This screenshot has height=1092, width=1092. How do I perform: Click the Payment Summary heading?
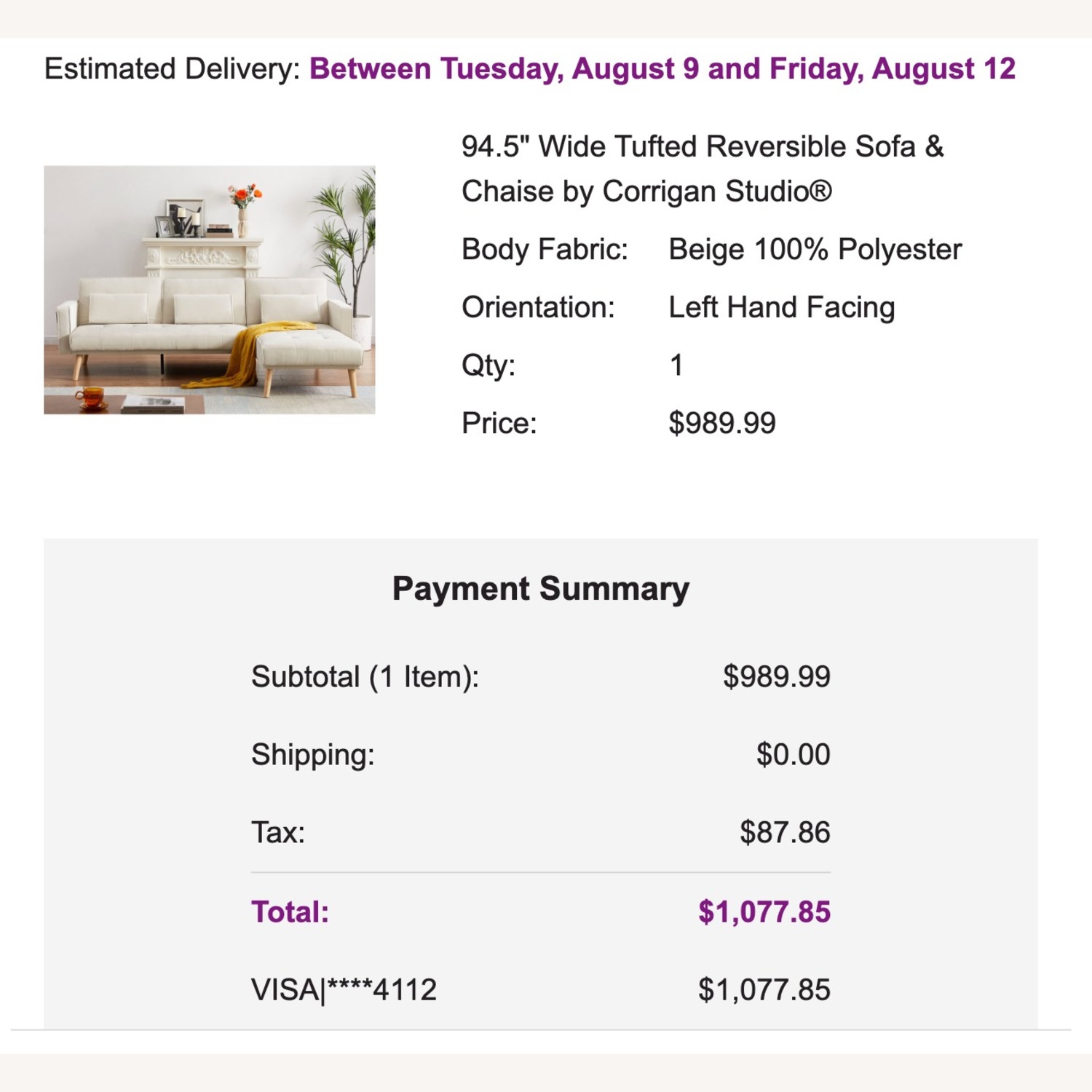540,588
